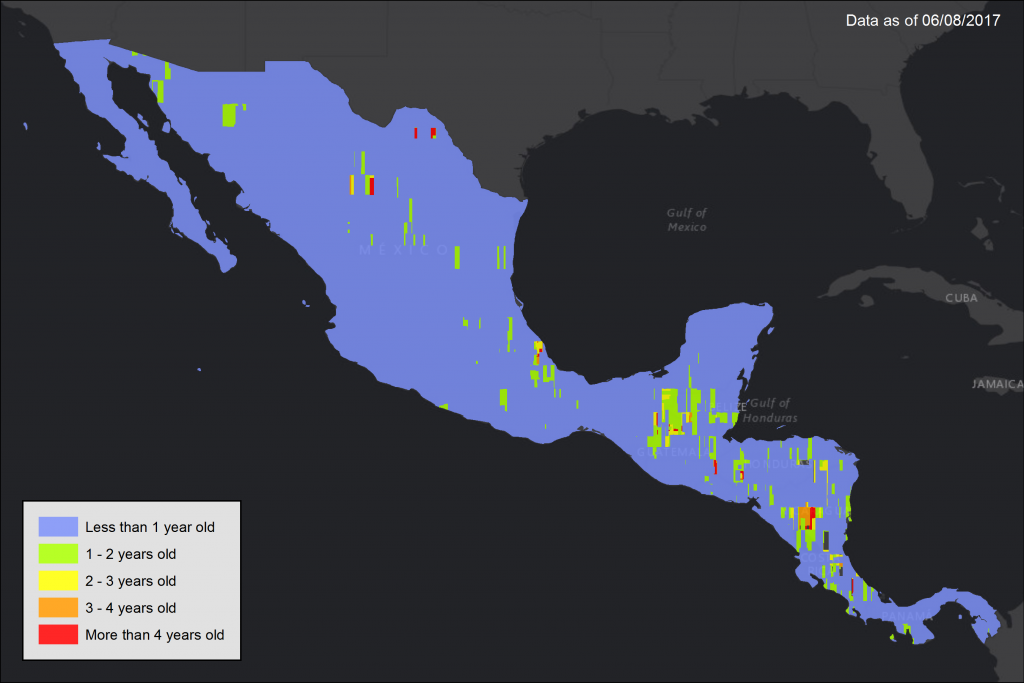Image resolution: width=1024 pixels, height=683 pixels.
Task: Click the 'Gulf of Mexico' map label
Action: pos(687,219)
